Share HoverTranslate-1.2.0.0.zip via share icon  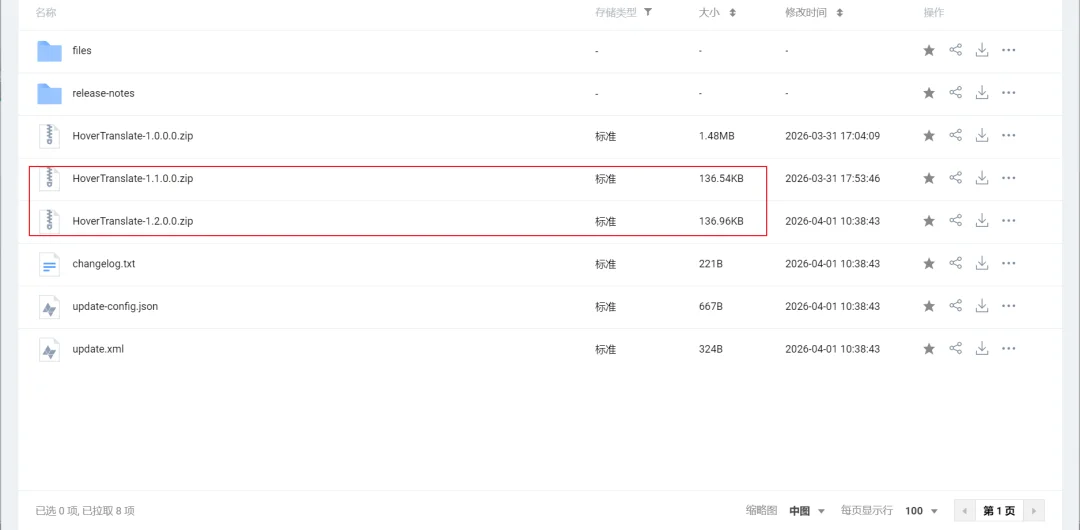click(x=955, y=221)
